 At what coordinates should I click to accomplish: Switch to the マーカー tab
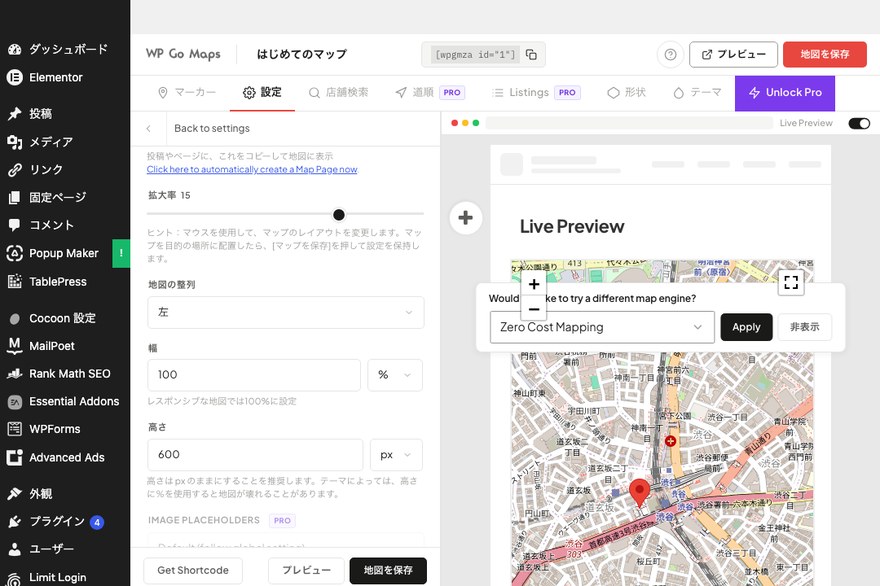pyautogui.click(x=187, y=93)
